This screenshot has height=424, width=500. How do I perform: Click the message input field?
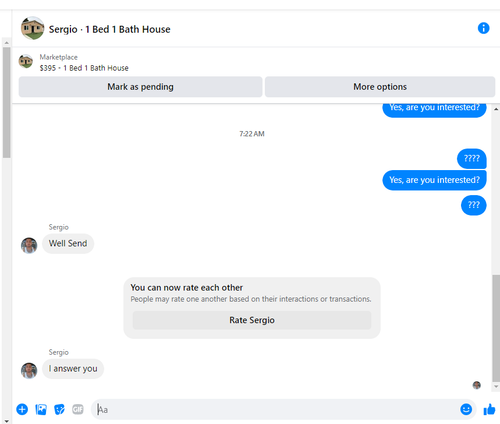pyautogui.click(x=283, y=409)
